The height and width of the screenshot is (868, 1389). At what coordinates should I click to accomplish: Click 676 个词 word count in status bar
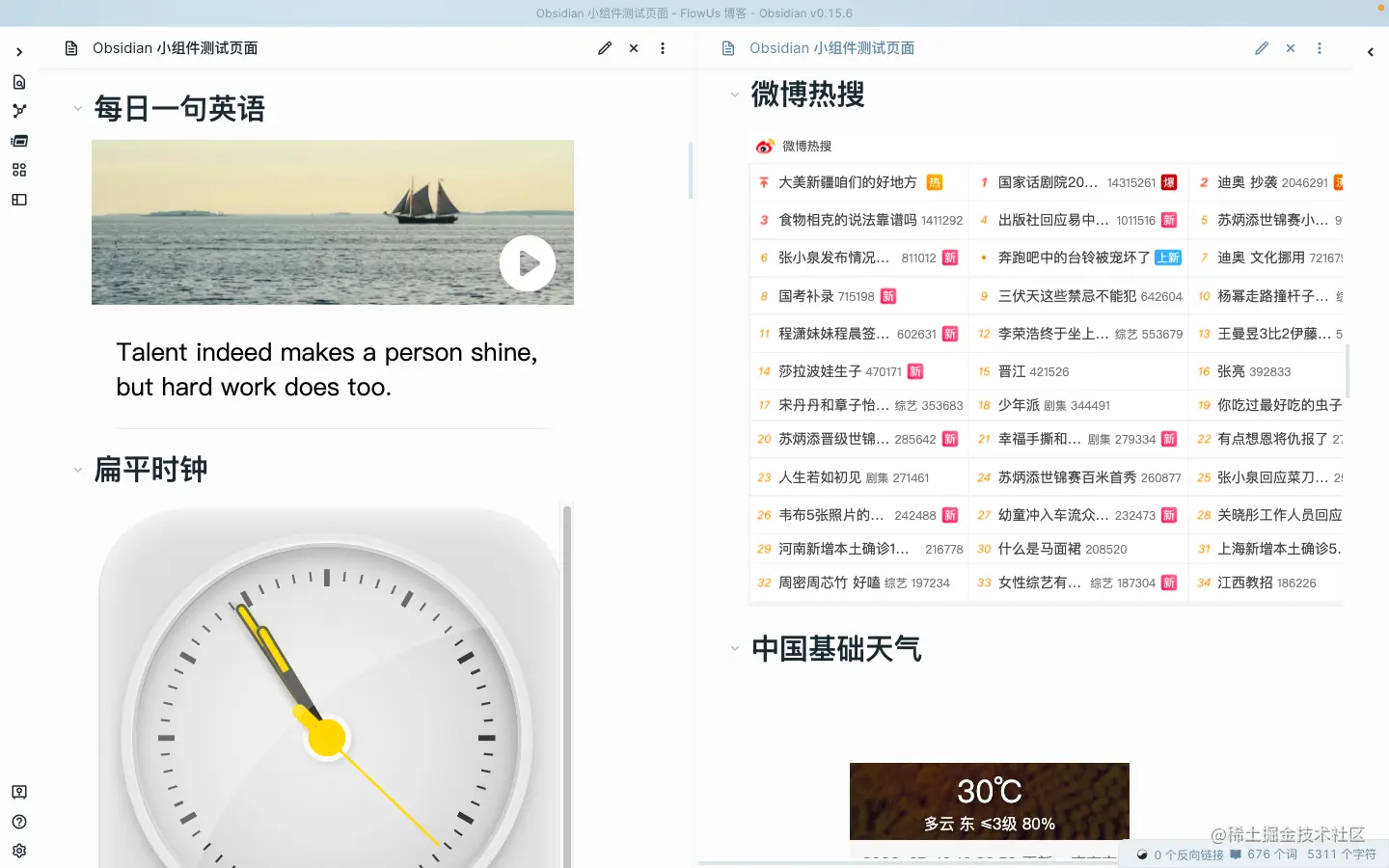[x=1265, y=854]
